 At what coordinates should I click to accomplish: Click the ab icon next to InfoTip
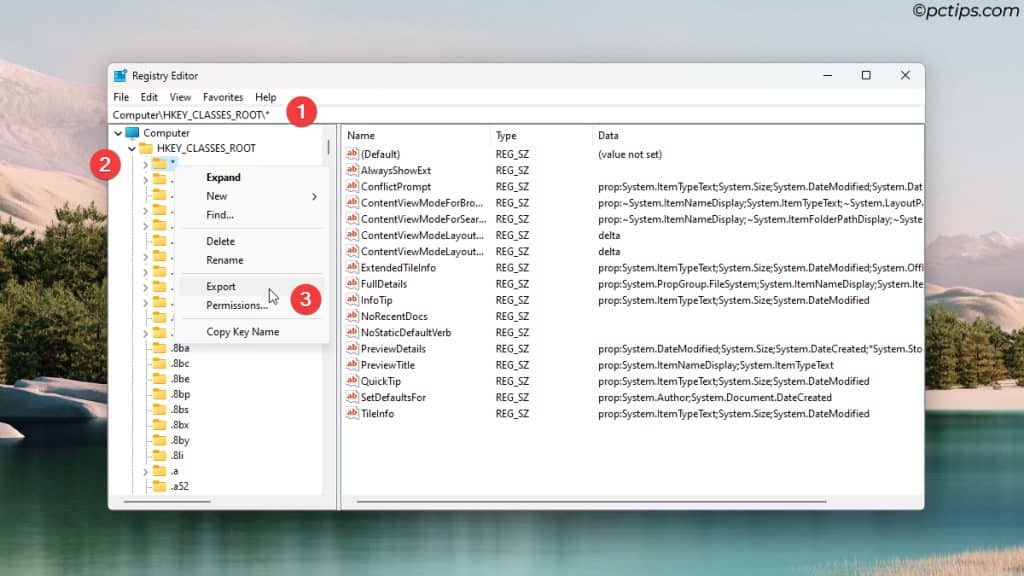coord(352,299)
